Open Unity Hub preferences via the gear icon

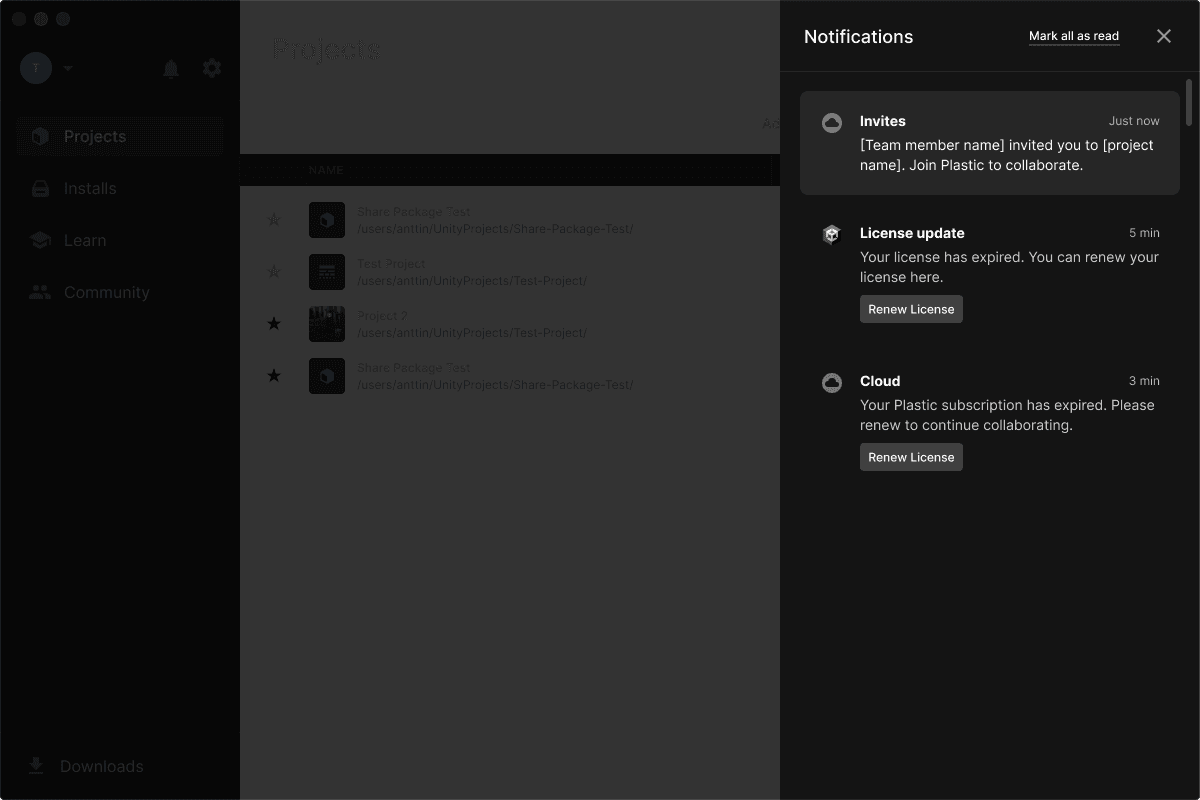pyautogui.click(x=211, y=68)
